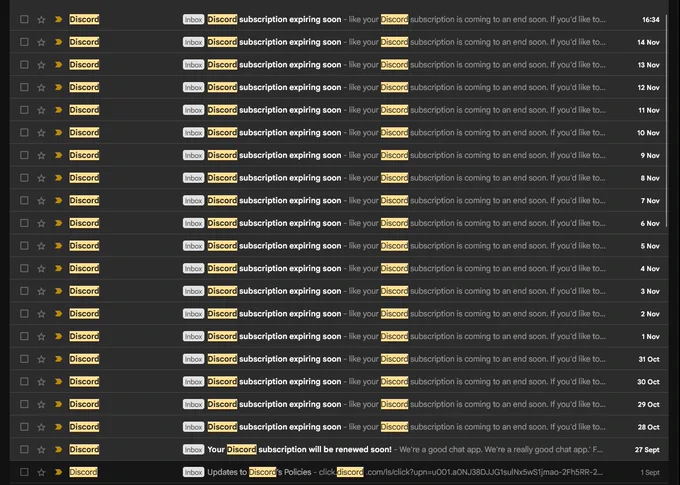Open subscription expiring email from 8 Nov
The image size is (680, 485).
click(339, 178)
